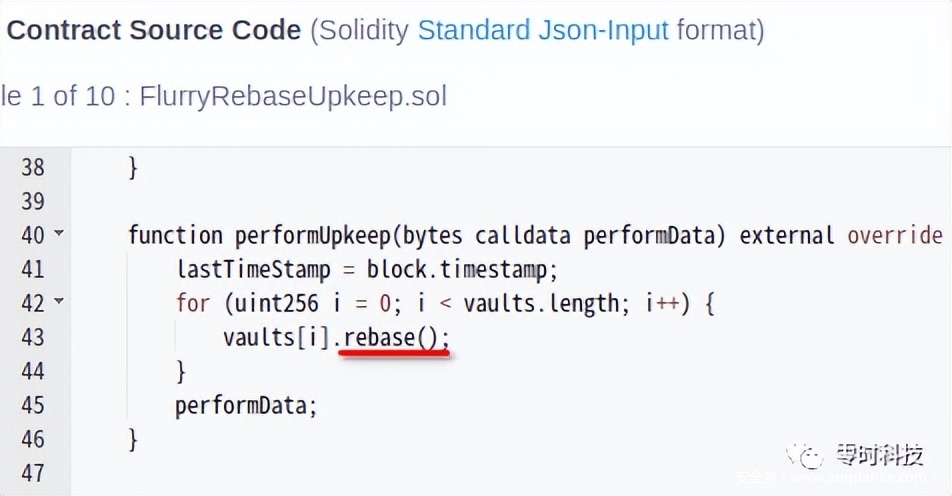Click line number 45 in gutter
952x496 pixels.
click(33, 405)
